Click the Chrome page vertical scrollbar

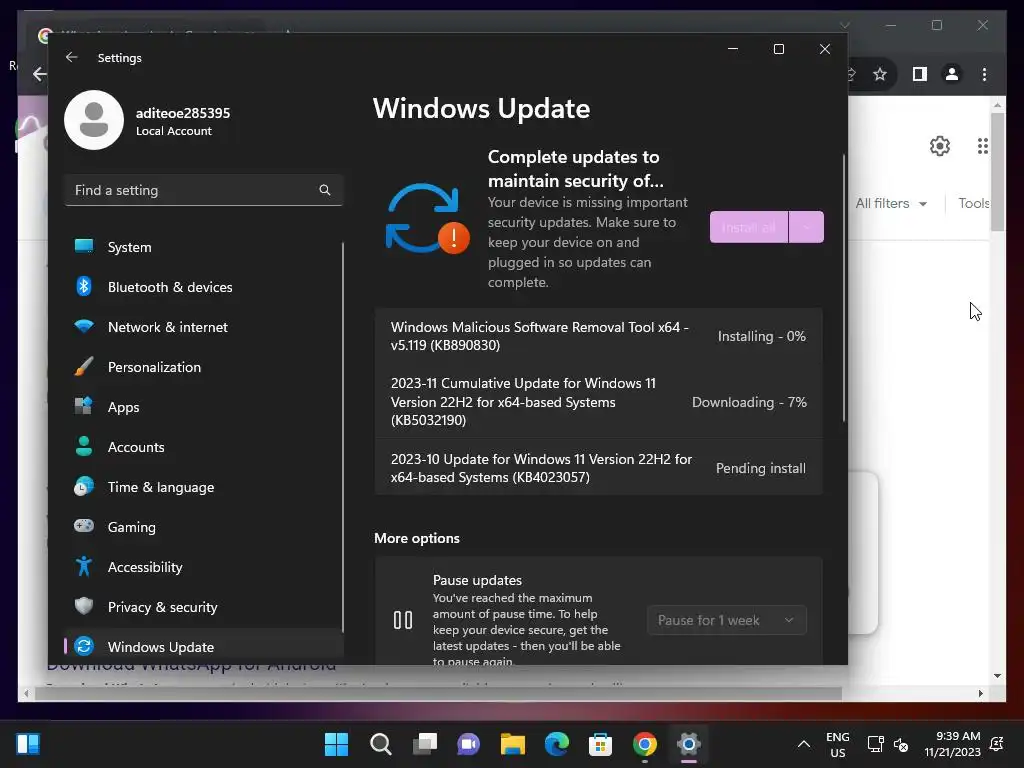tap(997, 172)
